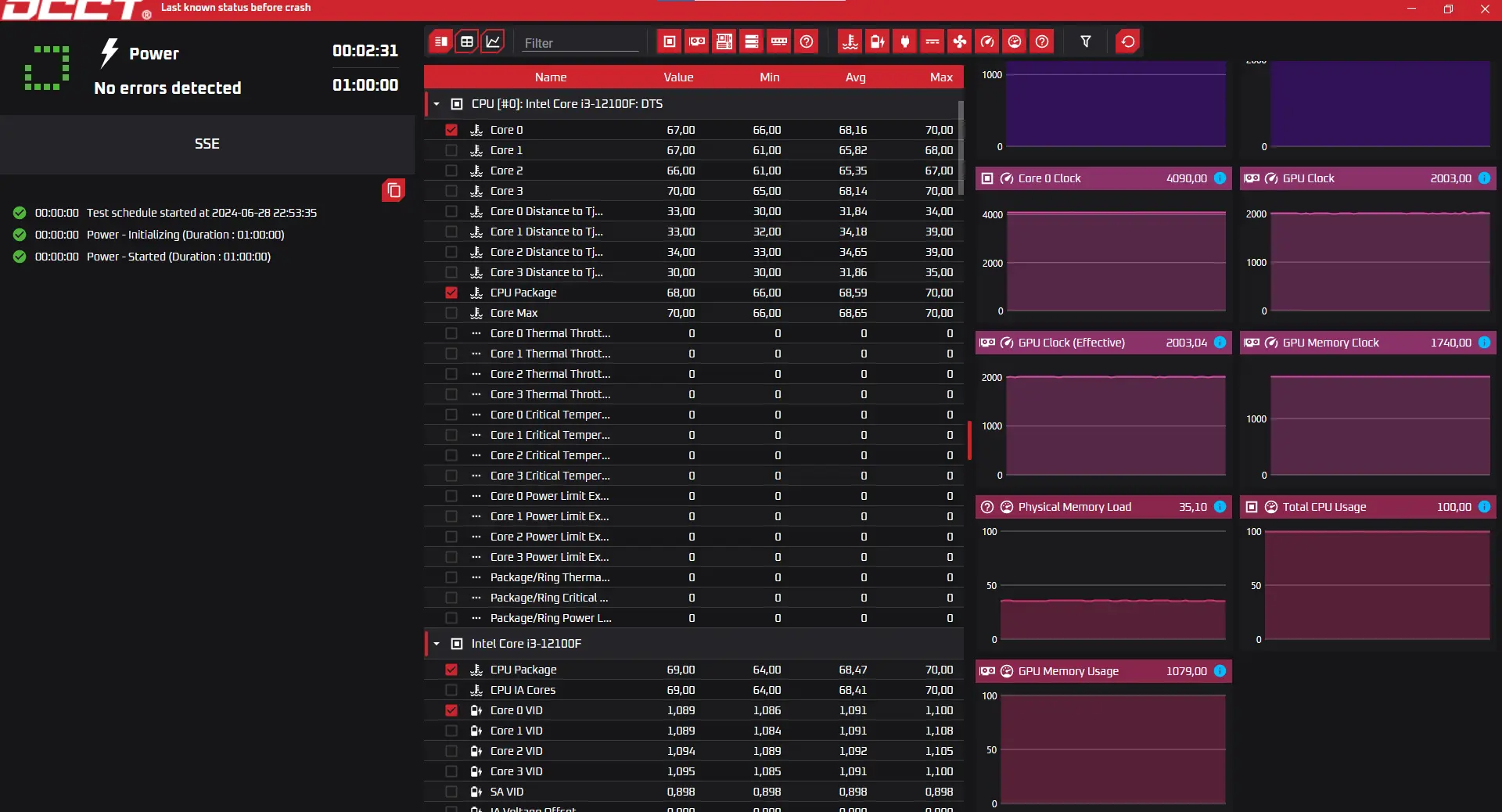
Task: Toggle the fan sensor type filter
Action: point(960,41)
